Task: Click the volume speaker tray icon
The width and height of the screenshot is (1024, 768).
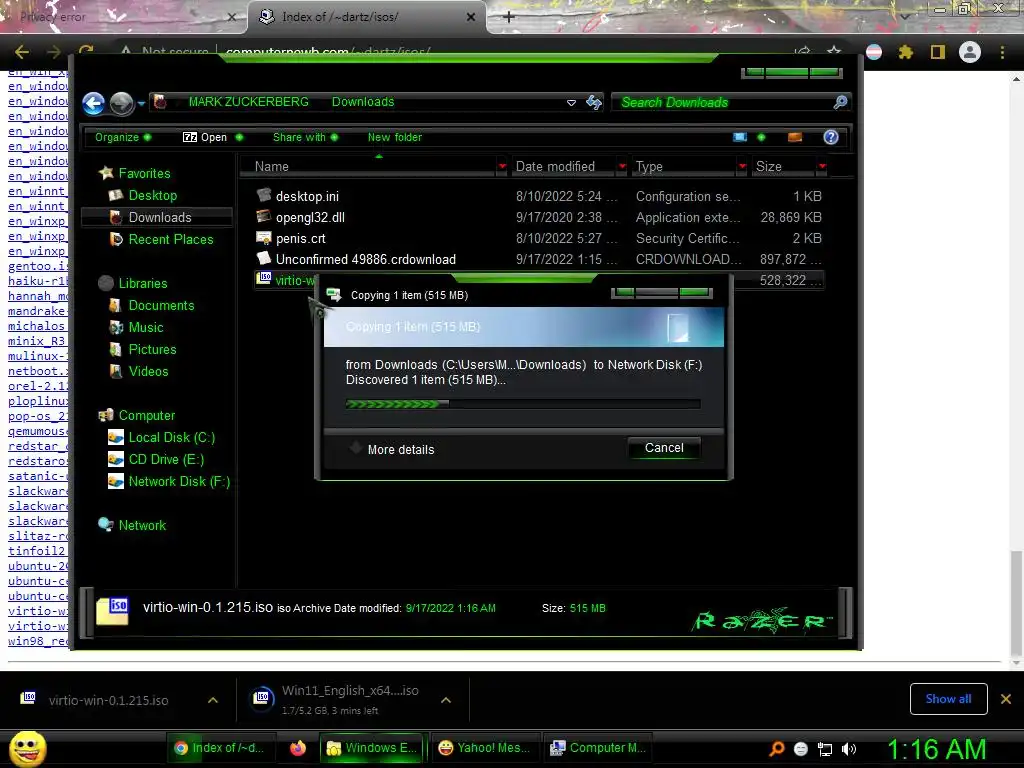Action: pos(850,749)
